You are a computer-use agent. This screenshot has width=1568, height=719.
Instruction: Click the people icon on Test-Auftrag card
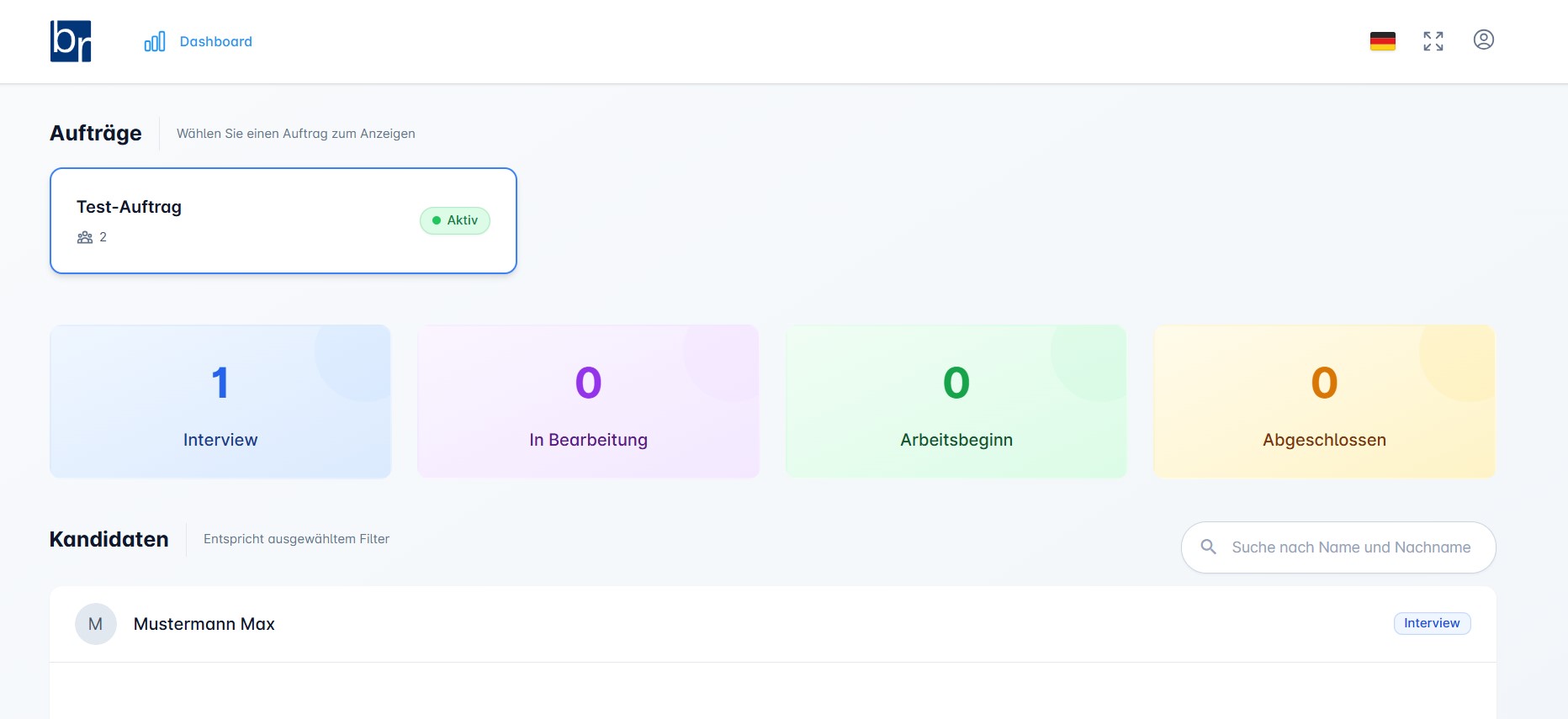coord(85,238)
